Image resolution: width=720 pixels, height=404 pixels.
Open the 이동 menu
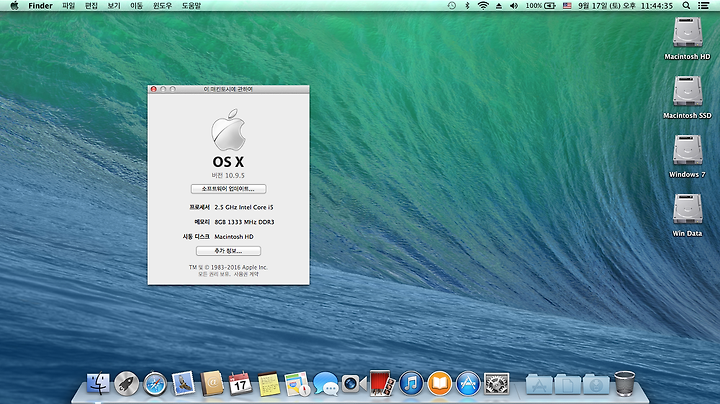click(136, 6)
